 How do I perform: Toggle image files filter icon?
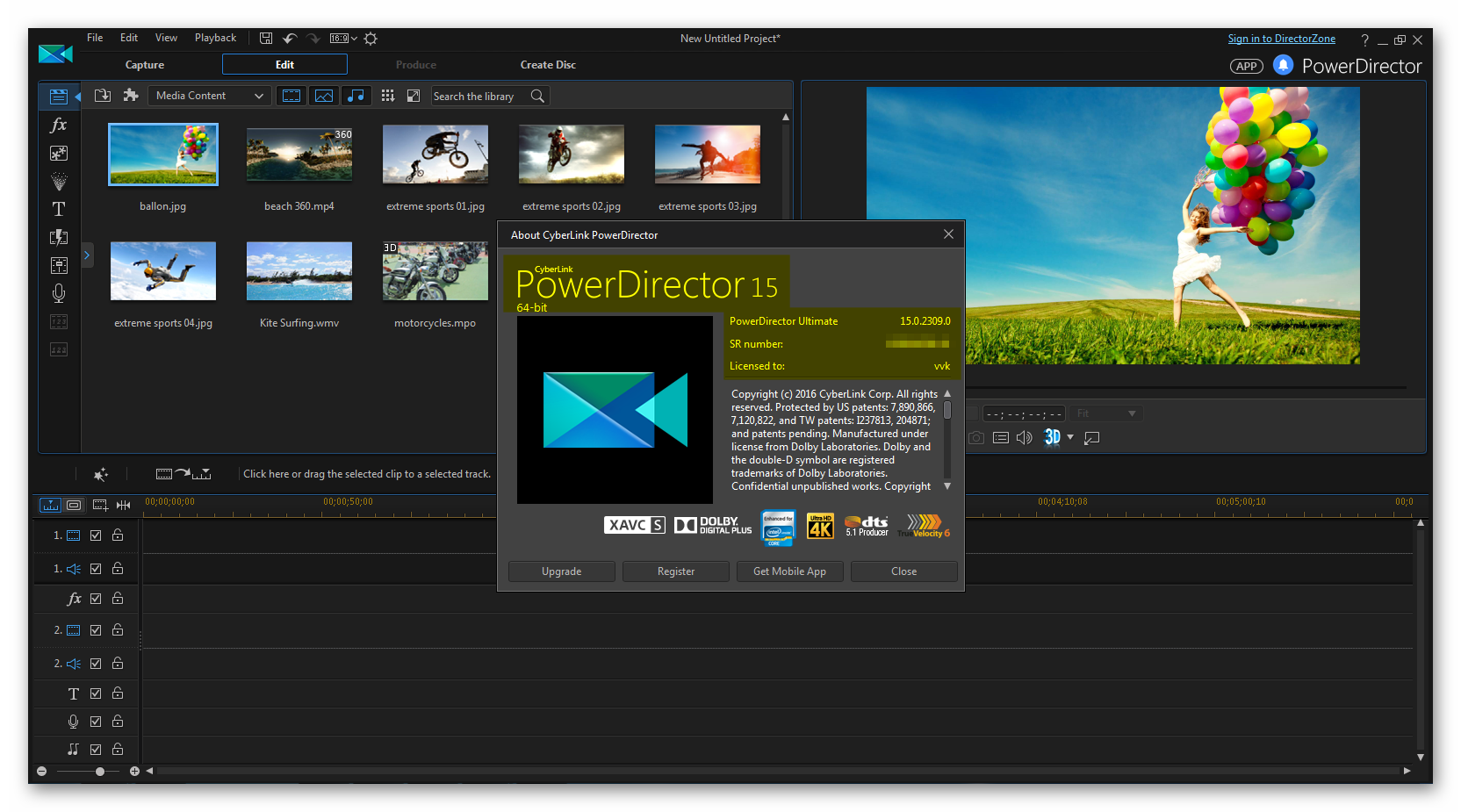pyautogui.click(x=324, y=96)
